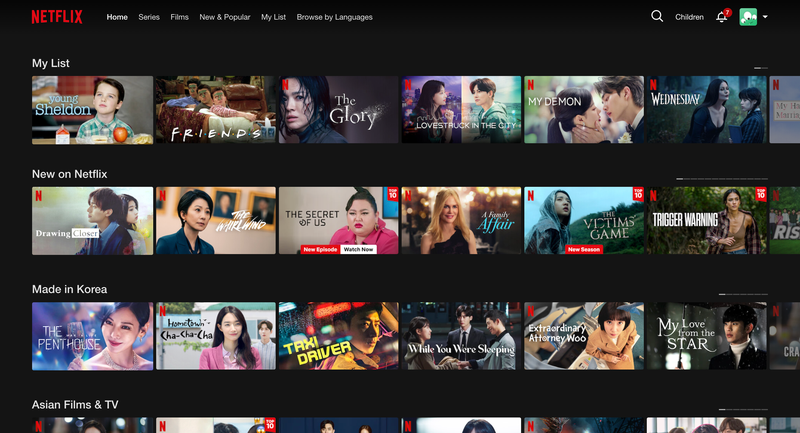Click Watch Now badge on Secret of Us
The image size is (800, 433).
coord(358,249)
